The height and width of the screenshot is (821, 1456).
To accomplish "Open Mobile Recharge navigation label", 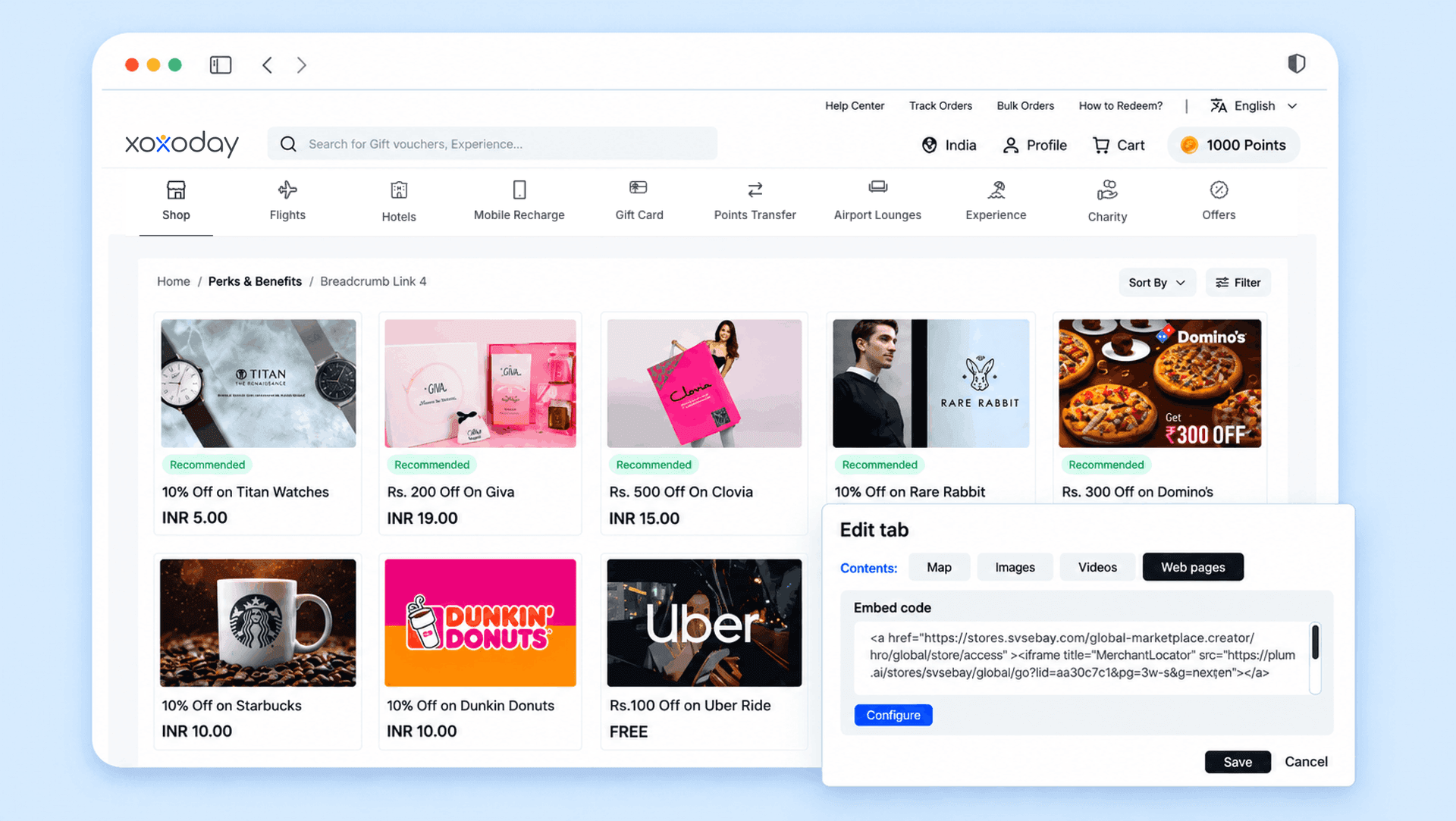I will [x=519, y=215].
